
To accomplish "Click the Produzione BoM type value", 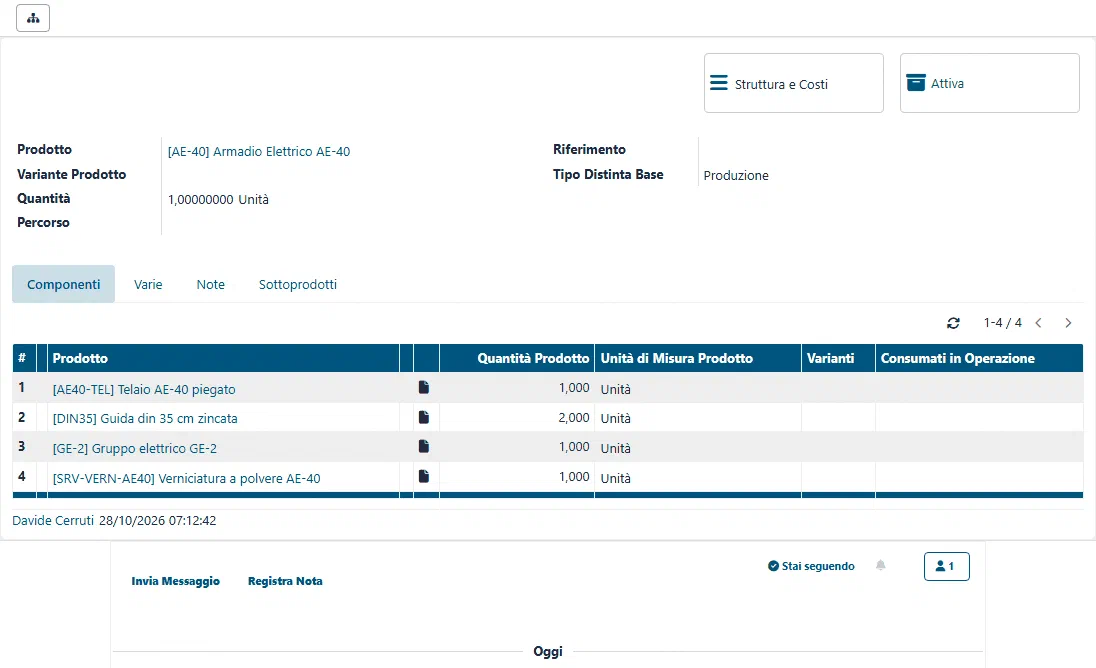I will 736,175.
